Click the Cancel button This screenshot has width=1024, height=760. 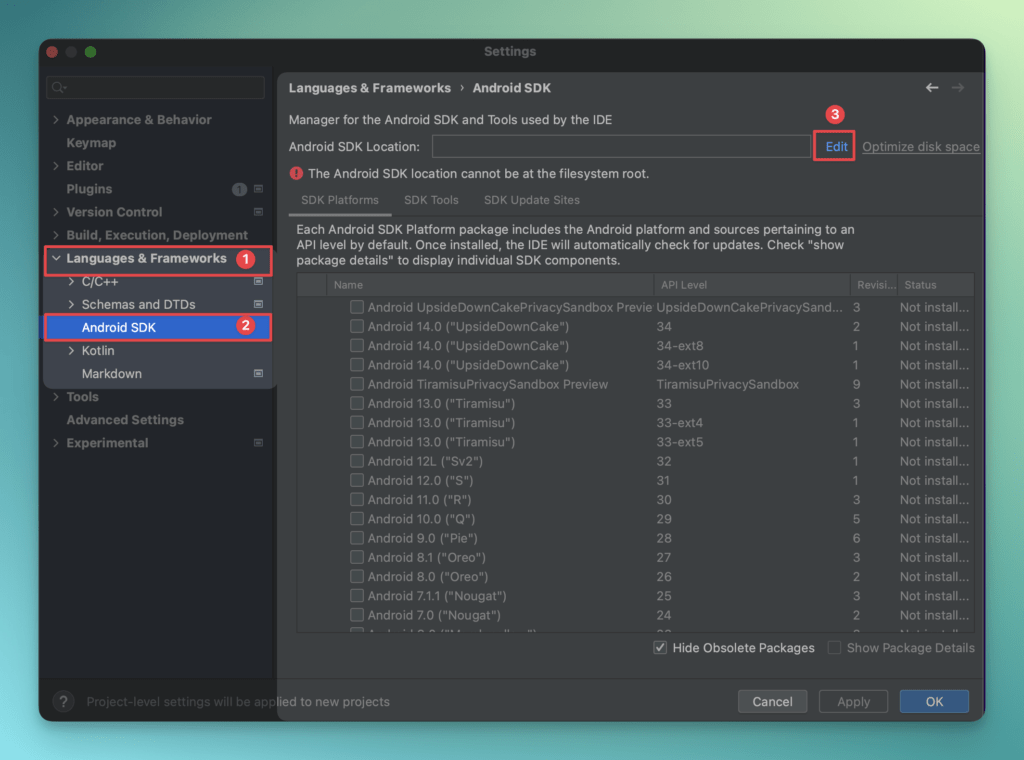coord(773,701)
